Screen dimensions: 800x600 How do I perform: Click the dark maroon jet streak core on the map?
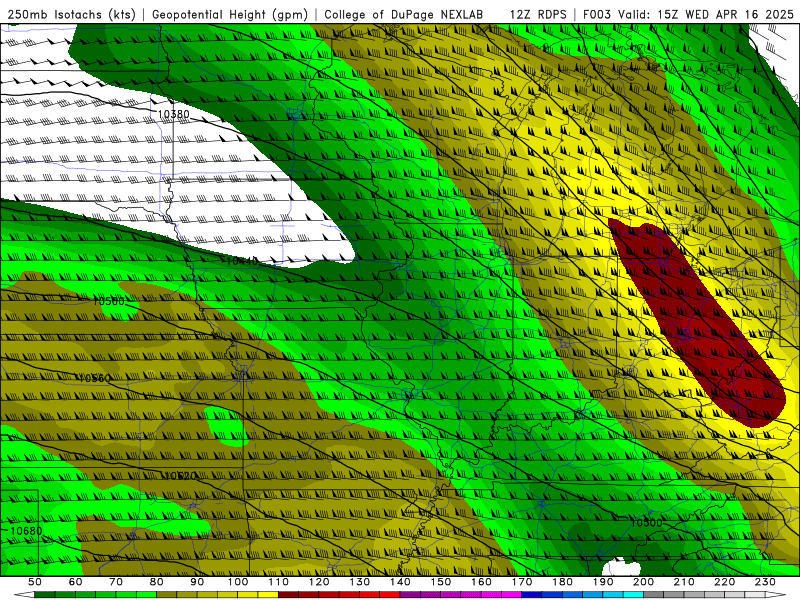(x=696, y=324)
